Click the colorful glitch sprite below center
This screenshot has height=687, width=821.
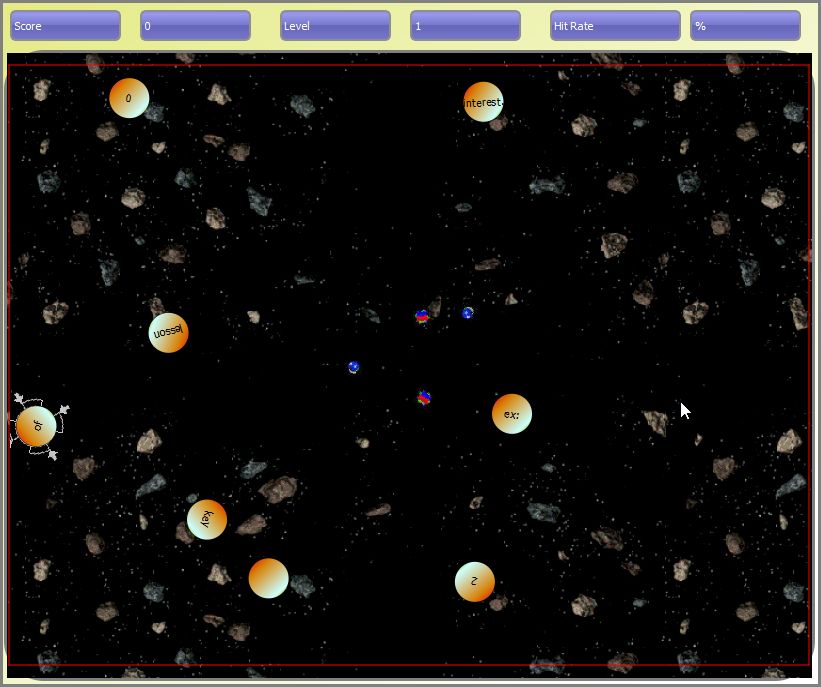tap(424, 397)
